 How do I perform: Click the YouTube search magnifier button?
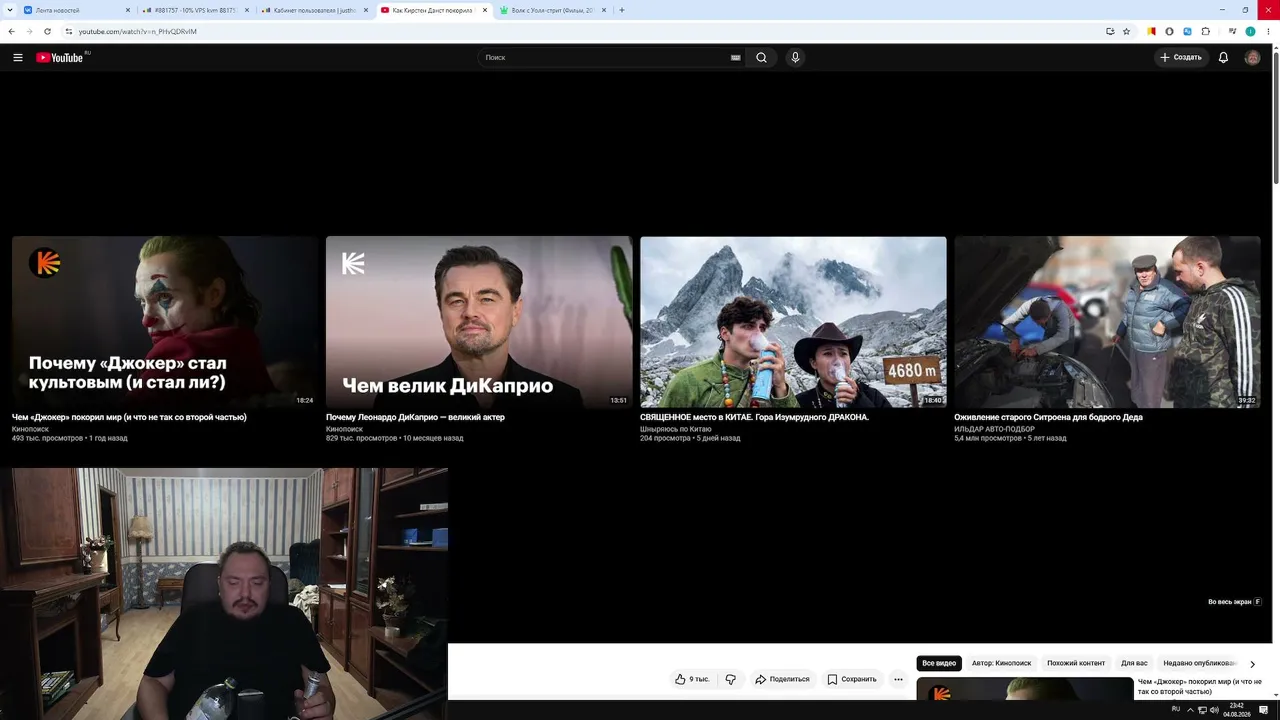point(761,58)
